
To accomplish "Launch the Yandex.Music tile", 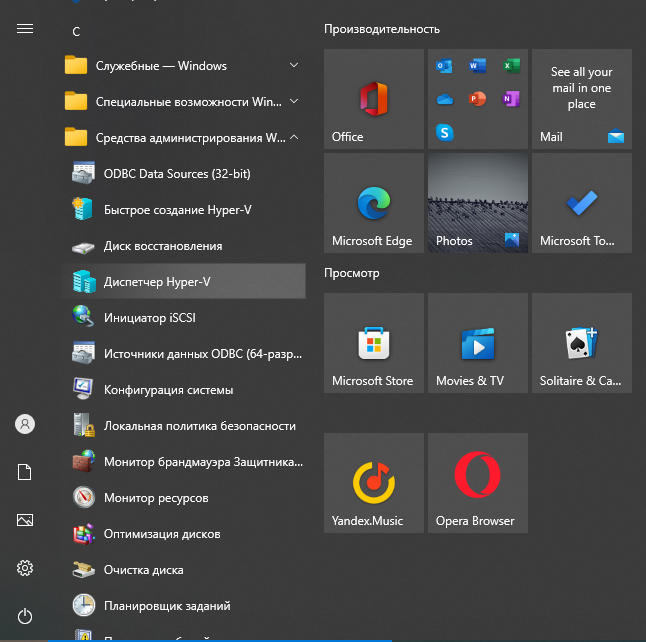I will tap(374, 483).
